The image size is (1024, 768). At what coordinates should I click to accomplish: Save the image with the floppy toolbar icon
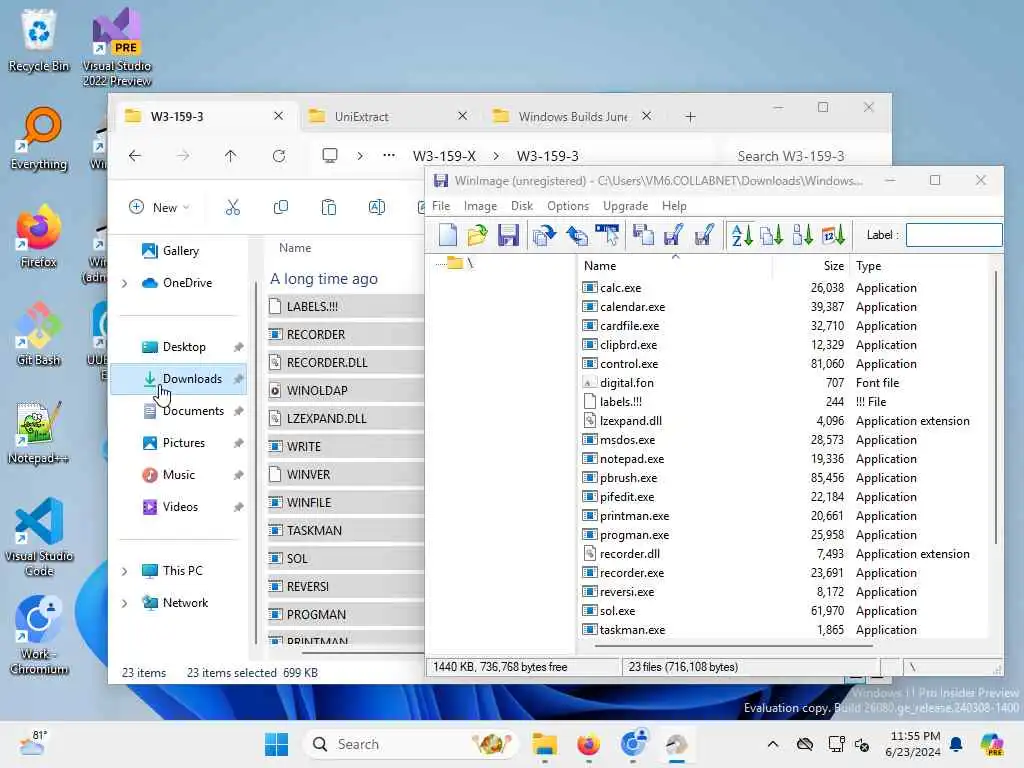coord(508,235)
